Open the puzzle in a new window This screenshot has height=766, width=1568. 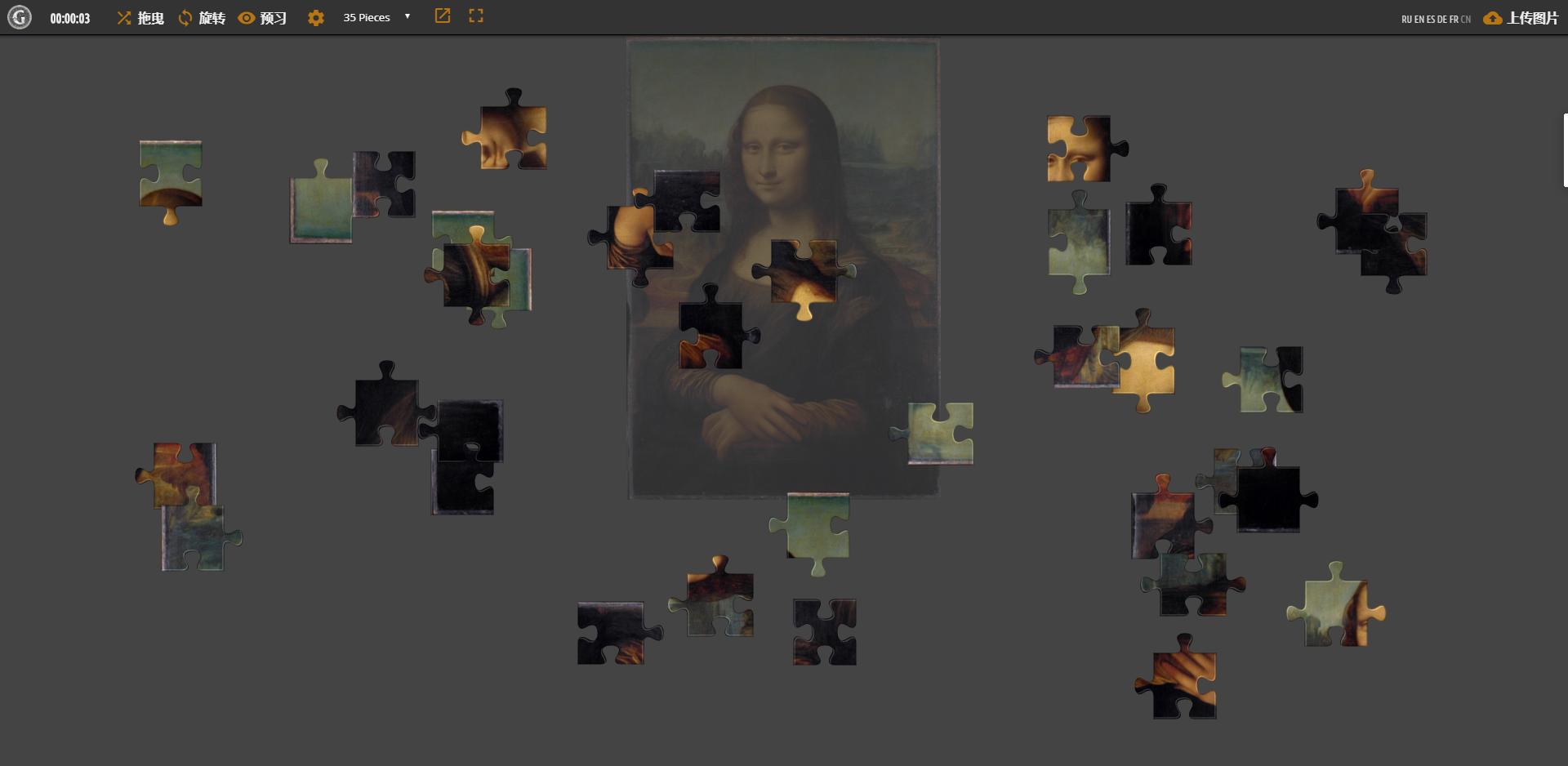coord(443,16)
